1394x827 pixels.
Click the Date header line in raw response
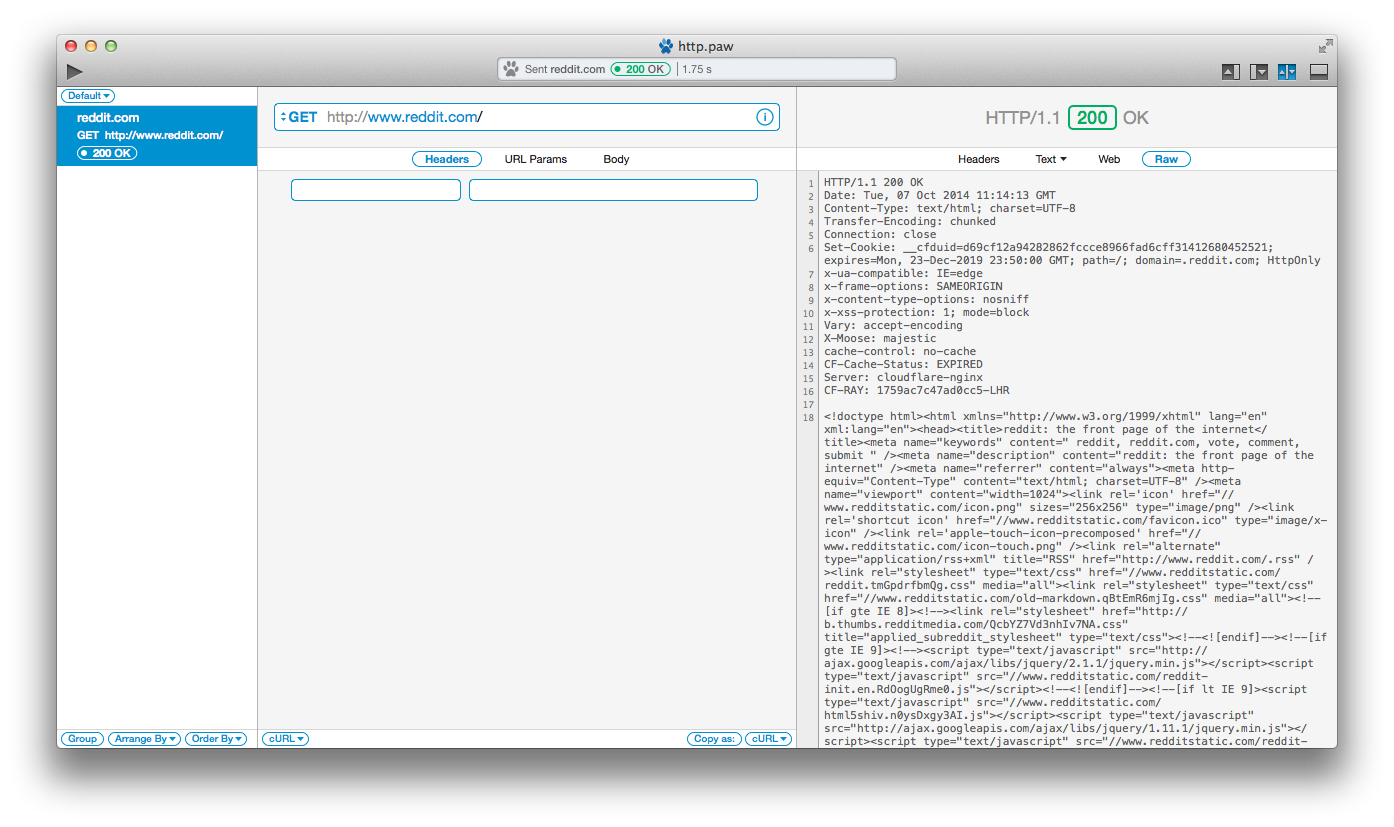(x=939, y=195)
